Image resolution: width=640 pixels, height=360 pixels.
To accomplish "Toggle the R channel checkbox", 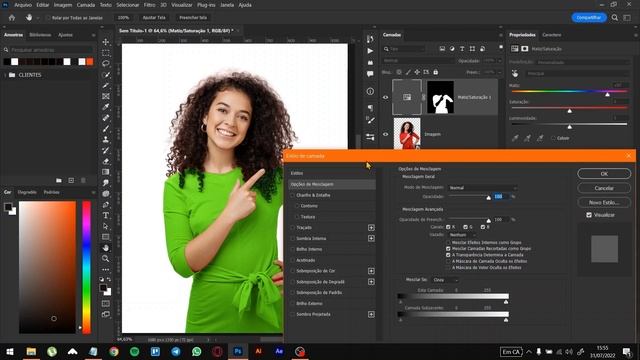I will pos(448,227).
